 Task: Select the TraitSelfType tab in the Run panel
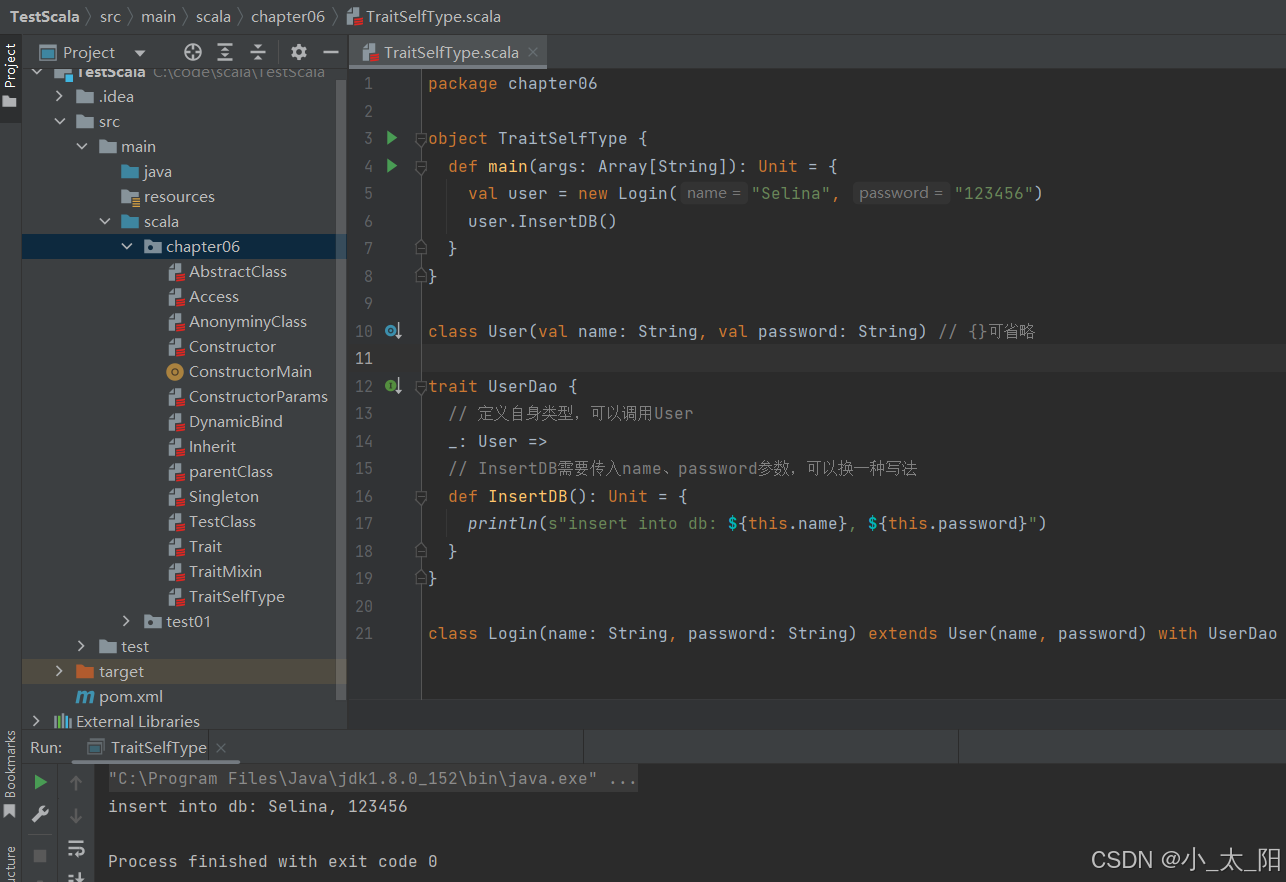158,748
